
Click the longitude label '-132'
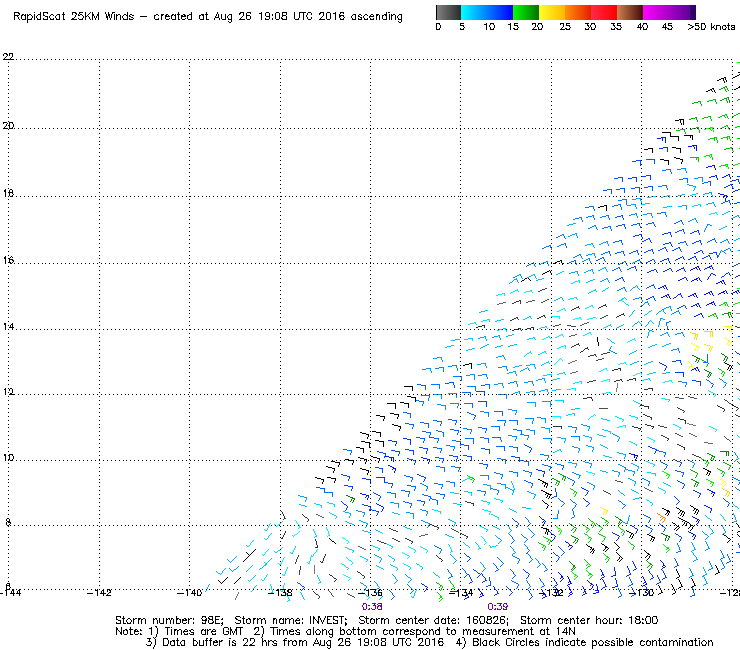tap(551, 593)
